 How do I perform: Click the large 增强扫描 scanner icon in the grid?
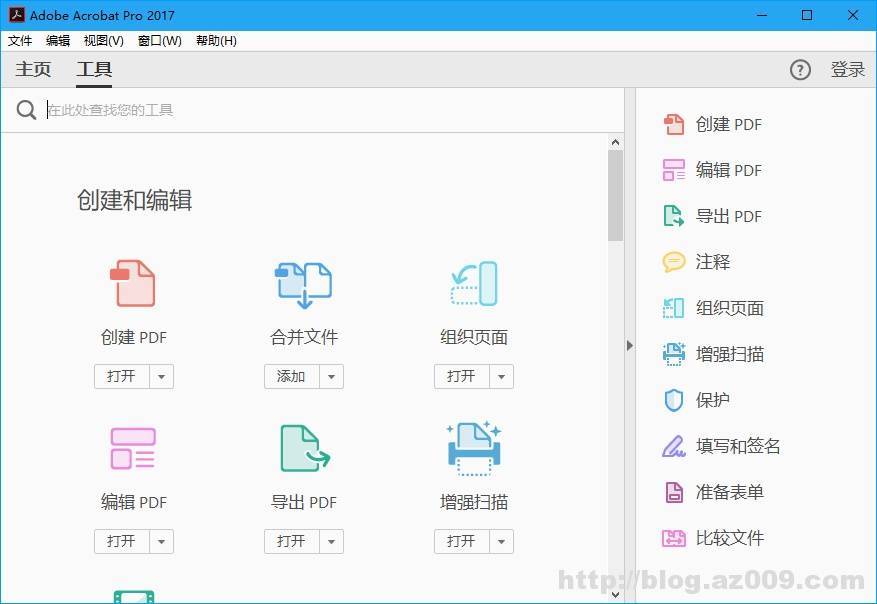pos(474,448)
